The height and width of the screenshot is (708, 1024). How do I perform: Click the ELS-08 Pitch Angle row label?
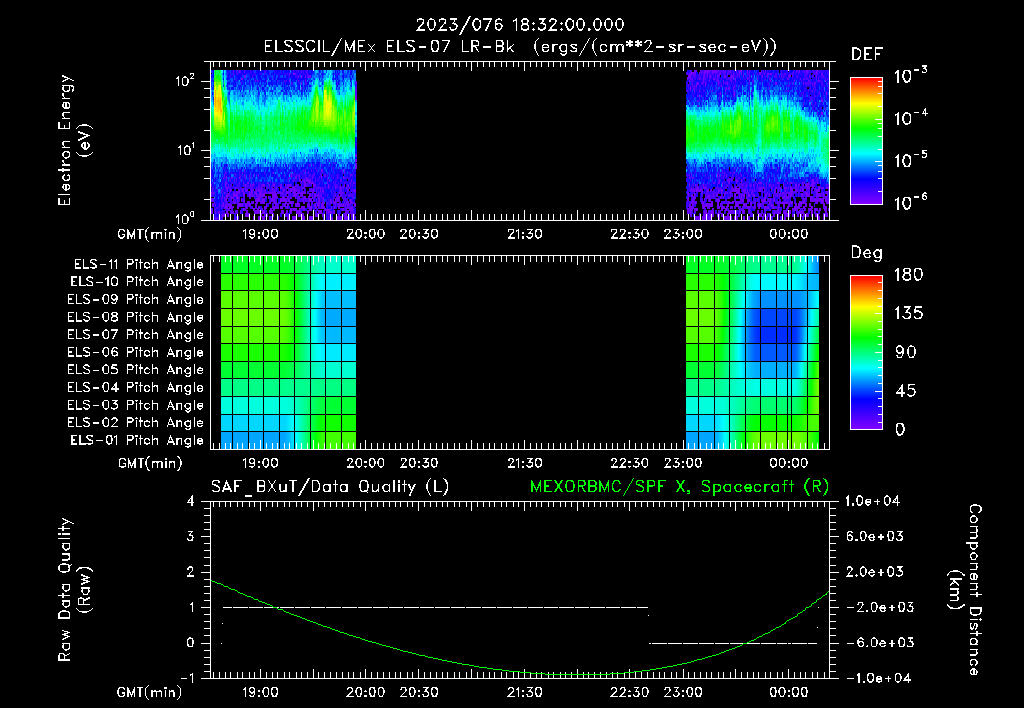click(136, 317)
